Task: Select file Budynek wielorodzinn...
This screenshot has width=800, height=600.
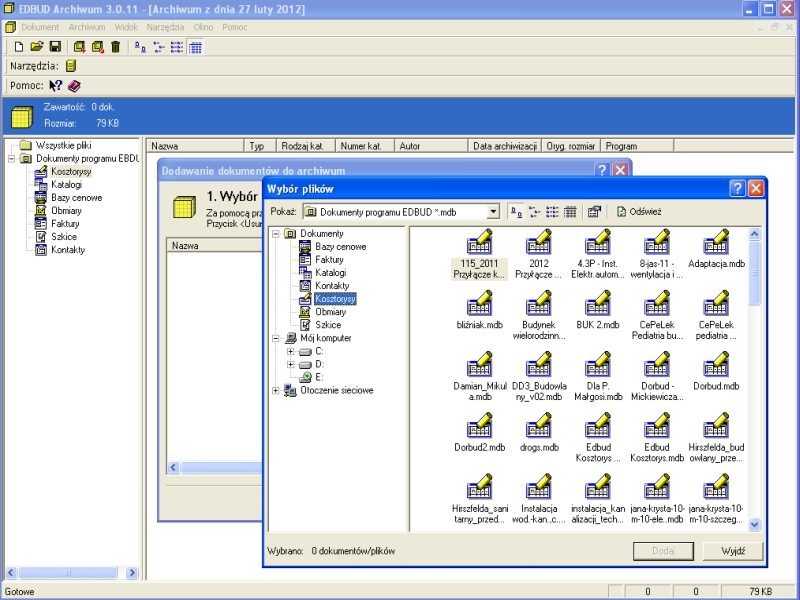Action: click(539, 315)
